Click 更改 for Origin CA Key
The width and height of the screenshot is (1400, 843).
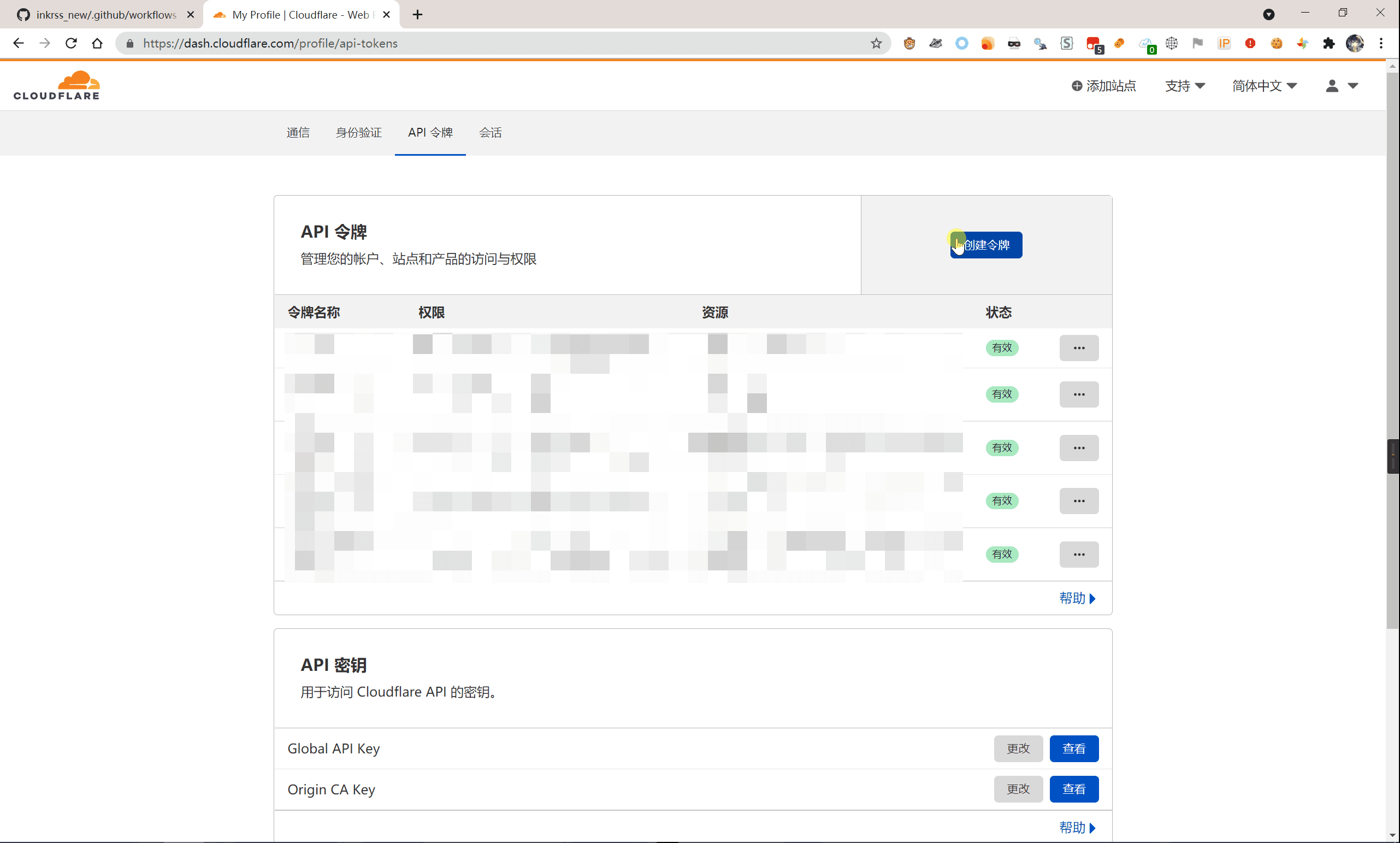coord(1018,789)
